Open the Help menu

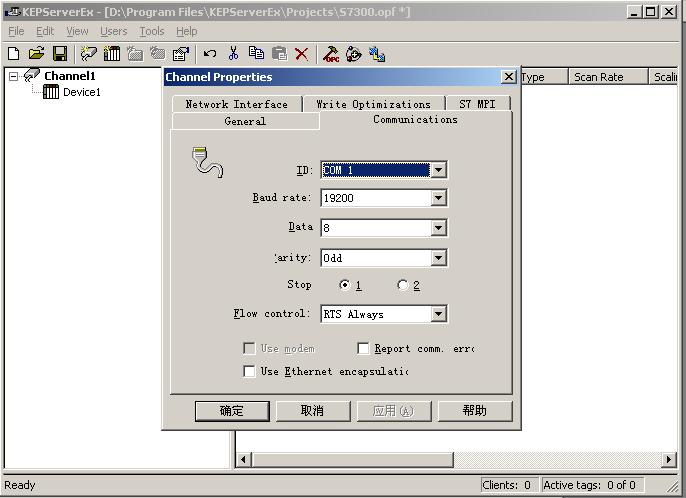tap(187, 32)
